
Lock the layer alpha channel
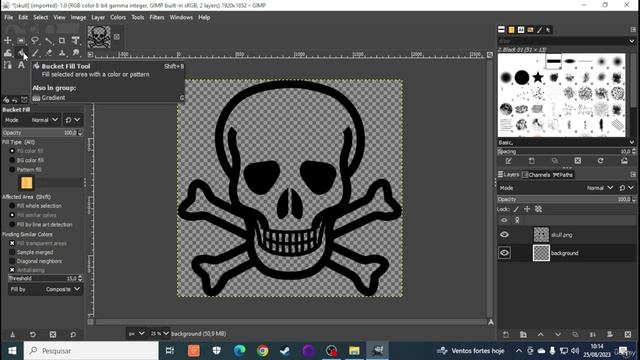538,209
